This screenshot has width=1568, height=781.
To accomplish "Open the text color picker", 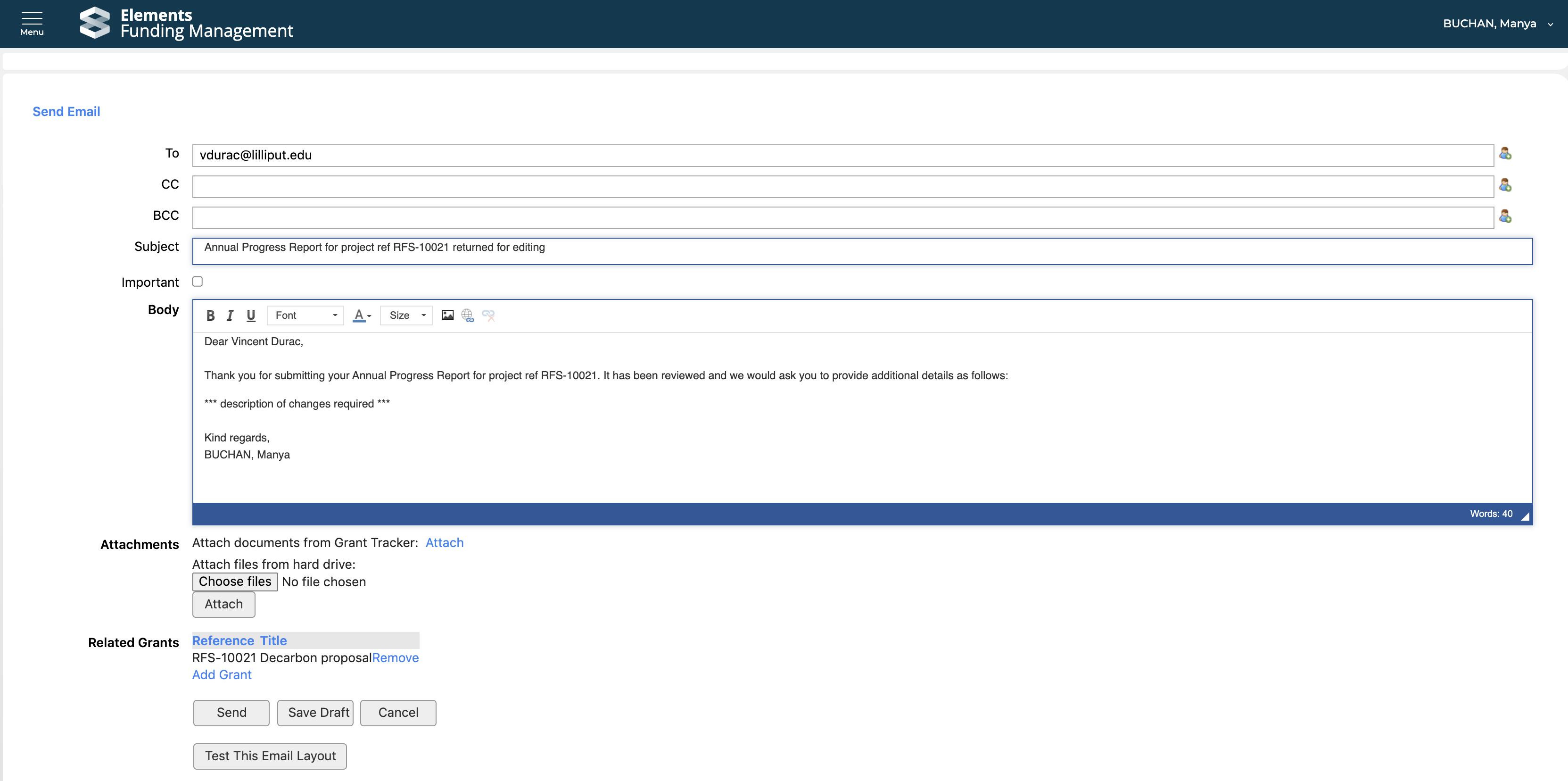I will coord(362,316).
